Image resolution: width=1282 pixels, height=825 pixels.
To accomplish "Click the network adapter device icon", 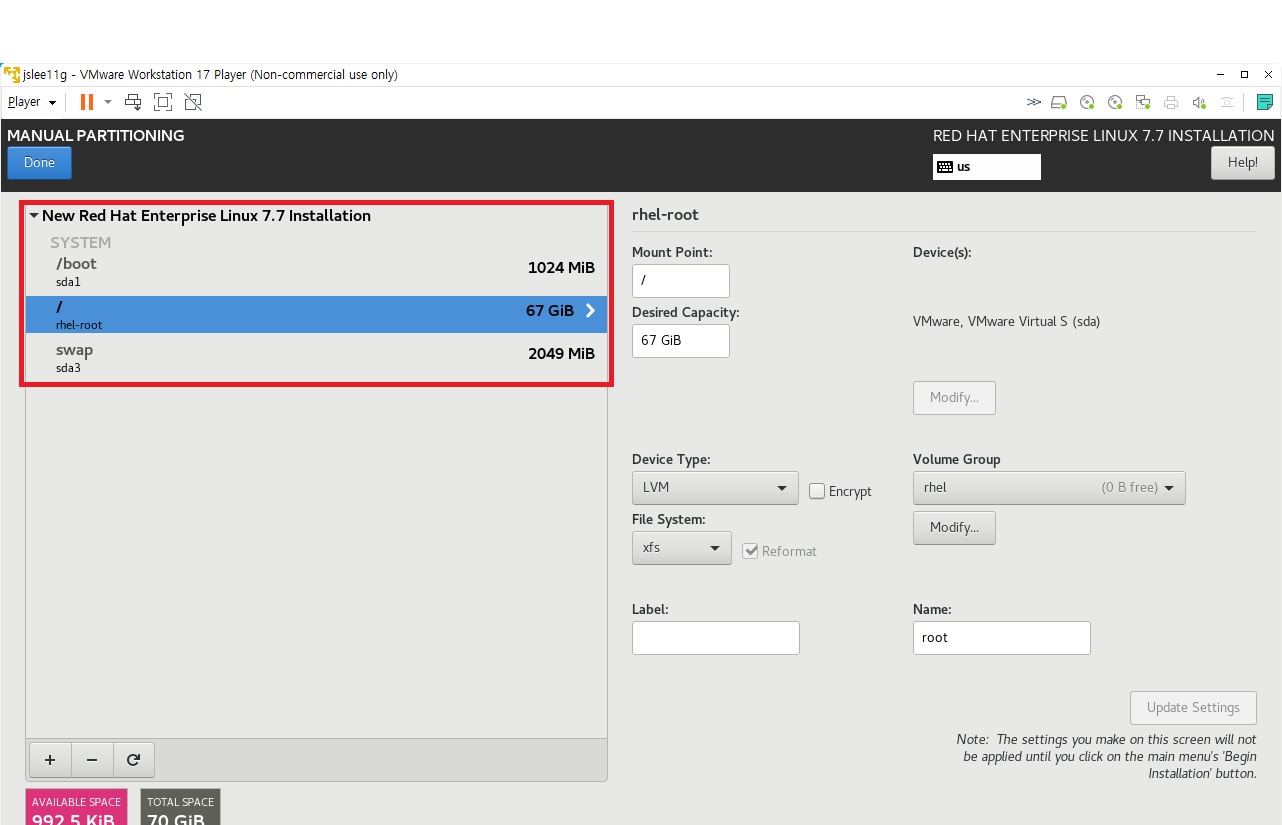I will click(x=1143, y=102).
